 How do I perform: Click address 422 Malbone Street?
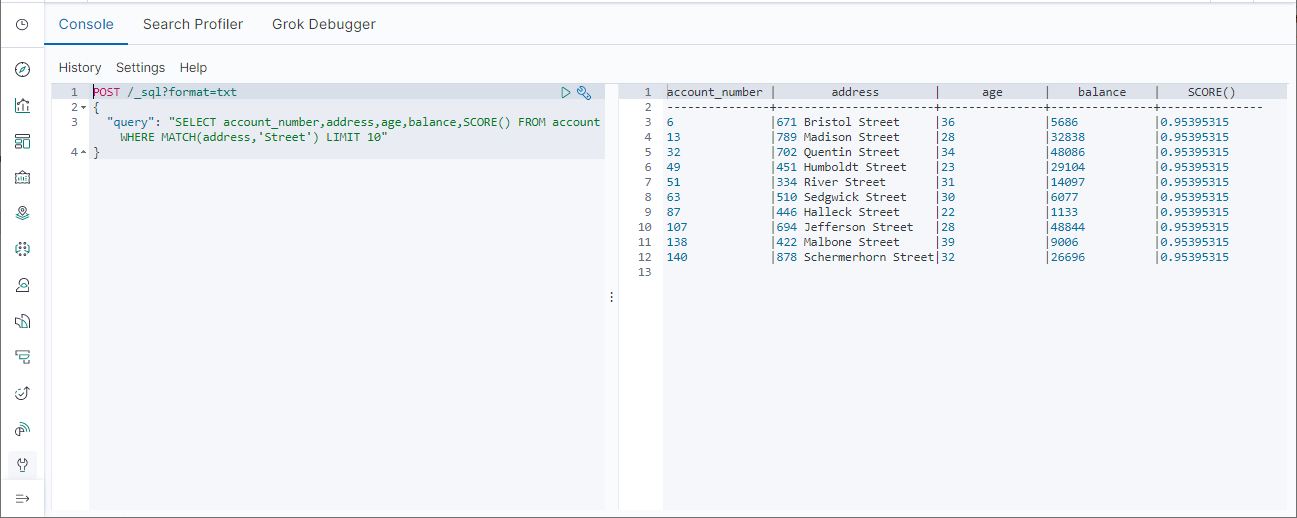pos(838,242)
